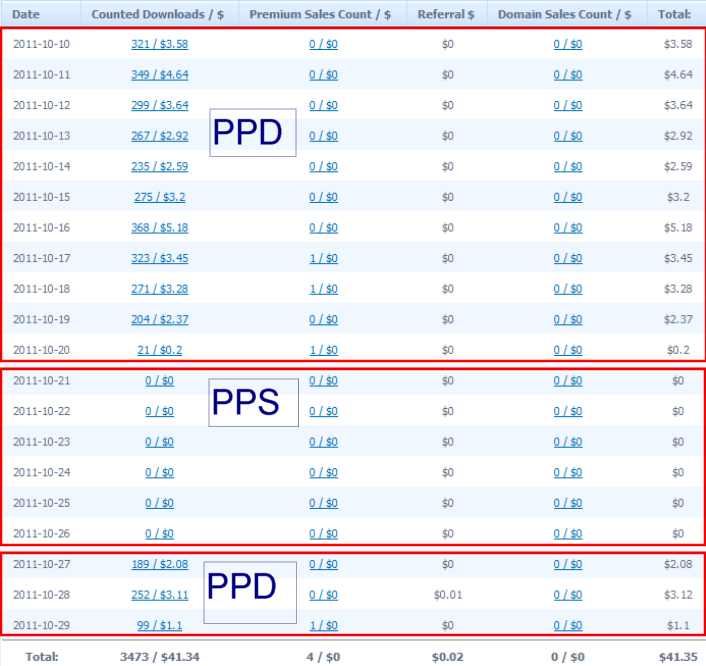Open premium sales link for 2011-10-29
Image resolution: width=706 pixels, height=666 pixels.
(x=324, y=625)
